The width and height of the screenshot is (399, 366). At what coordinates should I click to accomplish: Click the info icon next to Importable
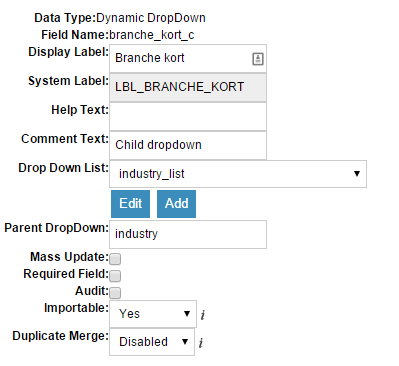coord(202,315)
